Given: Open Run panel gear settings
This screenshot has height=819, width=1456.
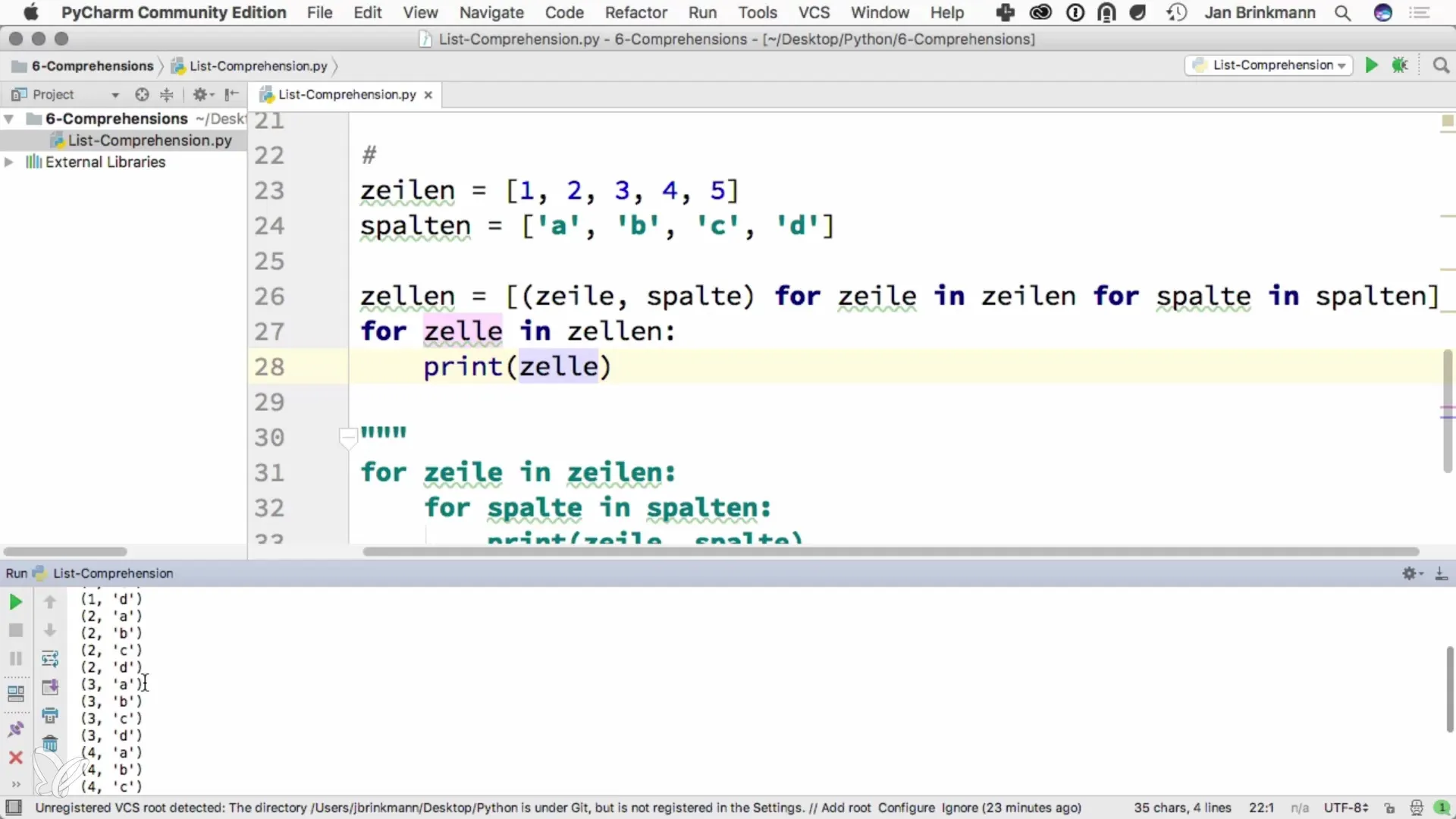Looking at the screenshot, I should (x=1412, y=574).
